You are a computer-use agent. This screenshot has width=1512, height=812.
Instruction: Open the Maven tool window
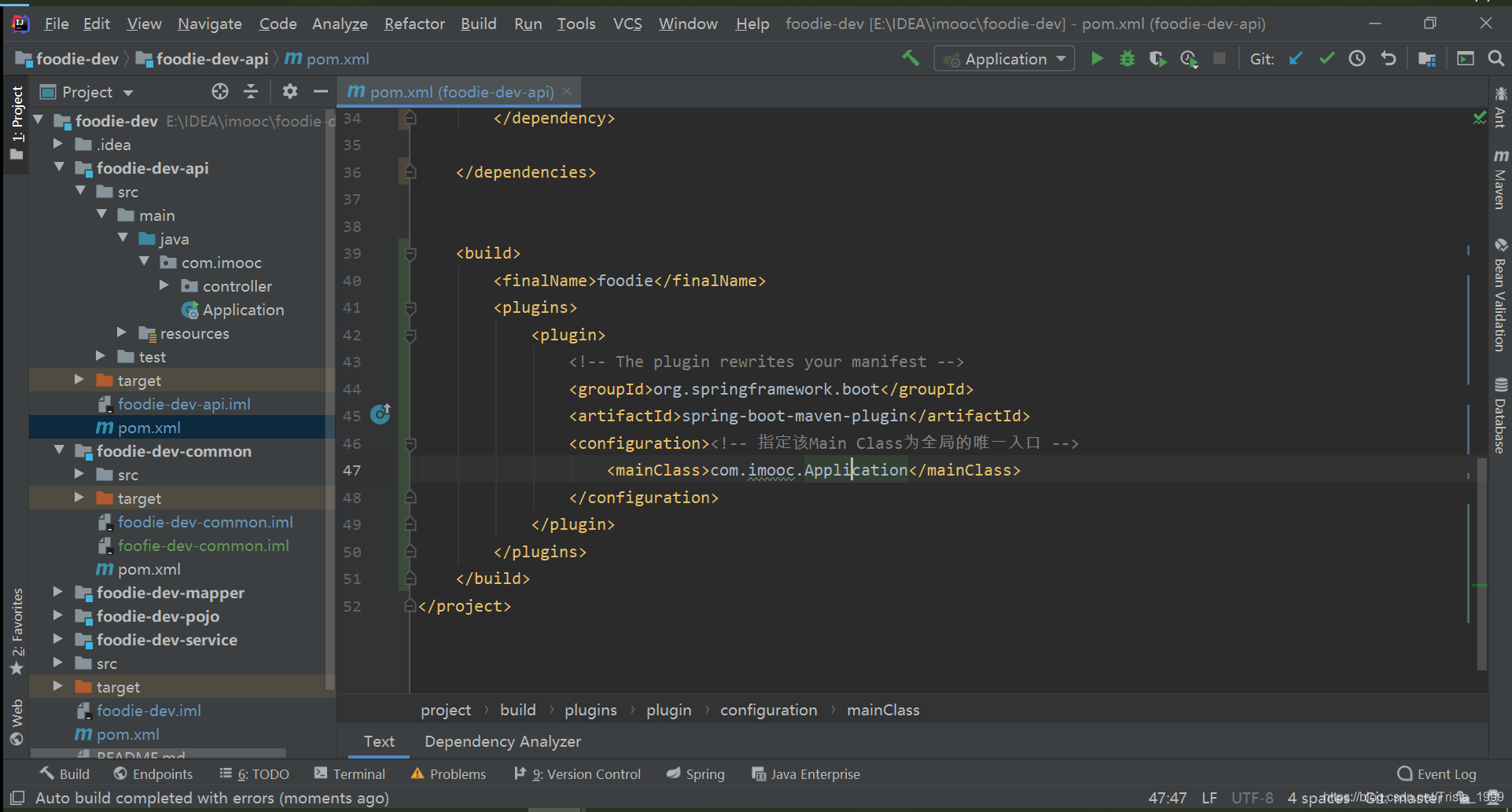pyautogui.click(x=1500, y=179)
